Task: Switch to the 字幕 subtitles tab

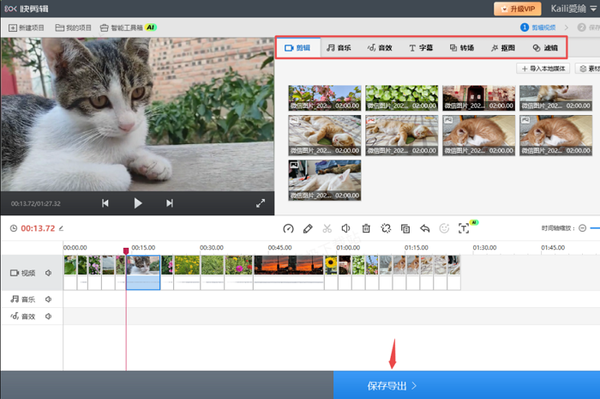Action: 421,48
